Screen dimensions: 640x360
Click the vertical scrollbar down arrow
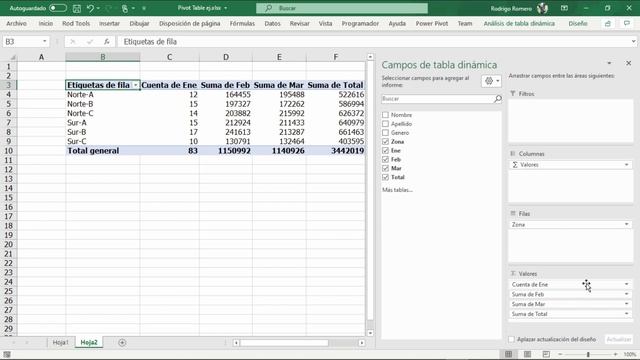pos(370,333)
